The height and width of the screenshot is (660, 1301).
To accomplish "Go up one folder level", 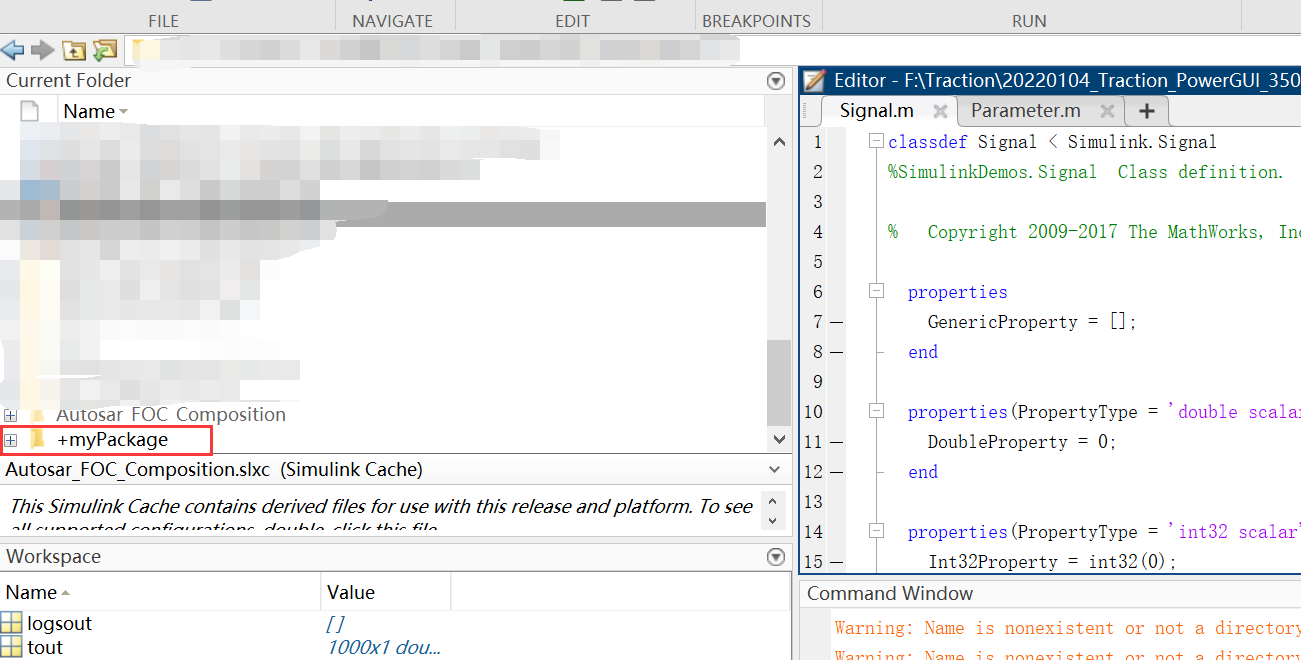I will [73, 50].
